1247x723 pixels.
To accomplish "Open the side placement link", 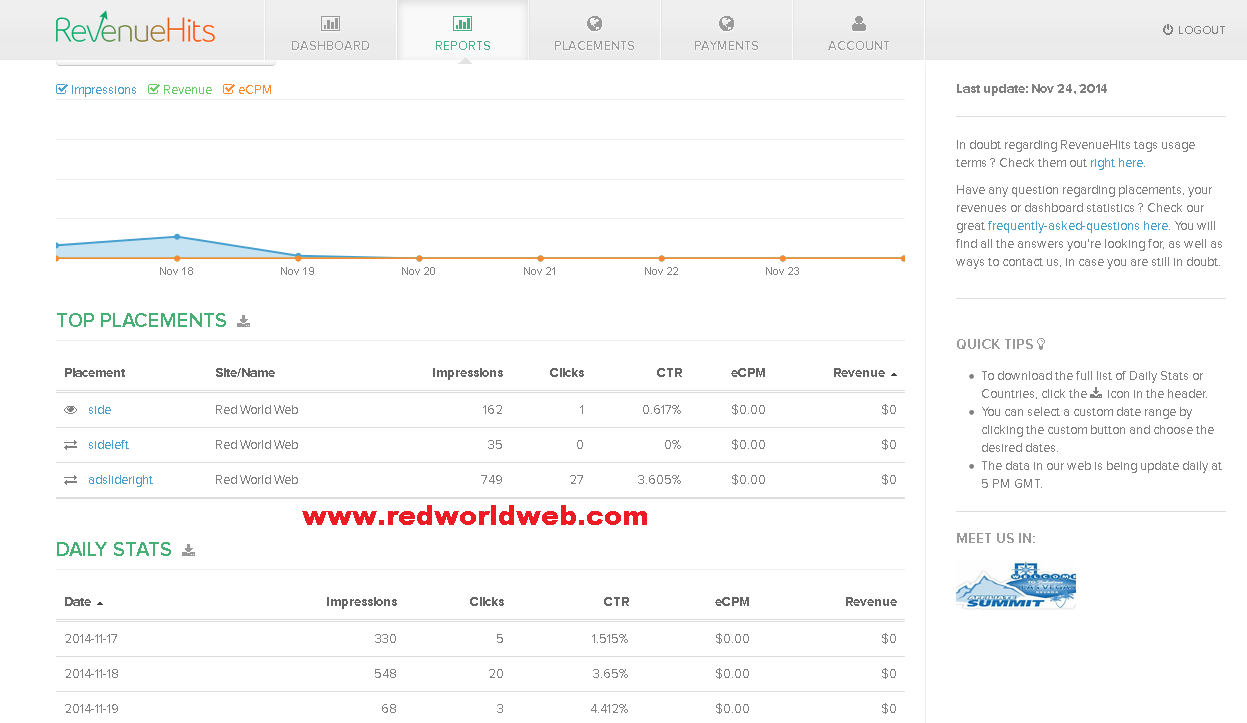I will tap(100, 410).
